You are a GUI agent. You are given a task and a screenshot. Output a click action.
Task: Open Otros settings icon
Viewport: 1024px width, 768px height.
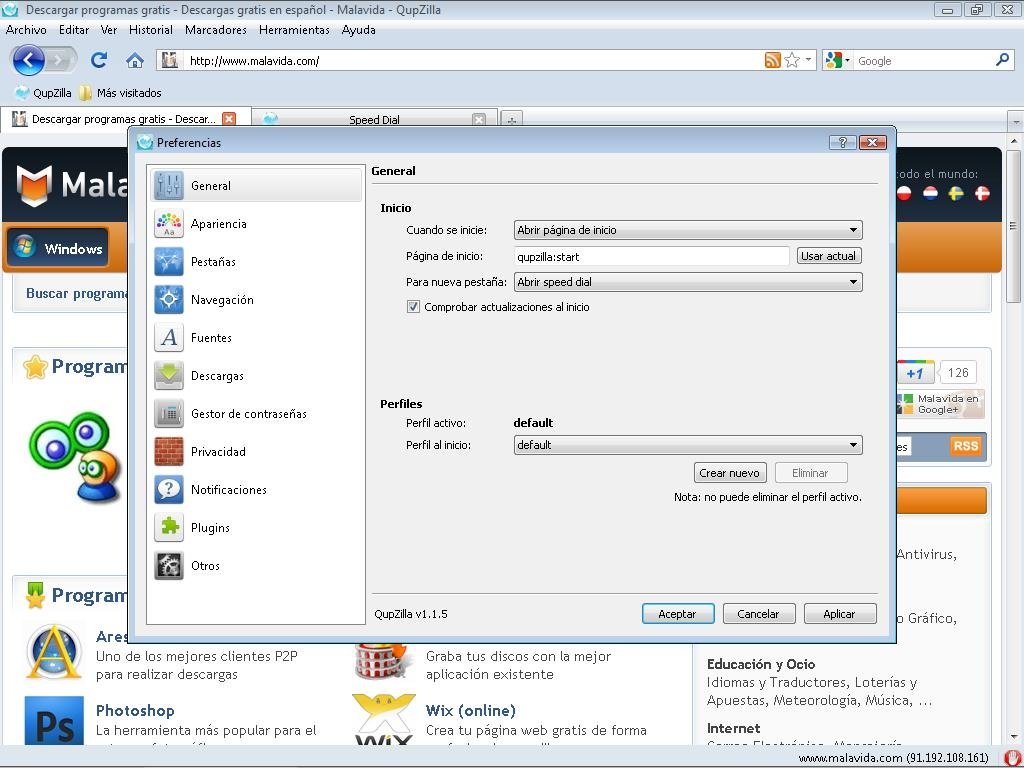pyautogui.click(x=168, y=566)
